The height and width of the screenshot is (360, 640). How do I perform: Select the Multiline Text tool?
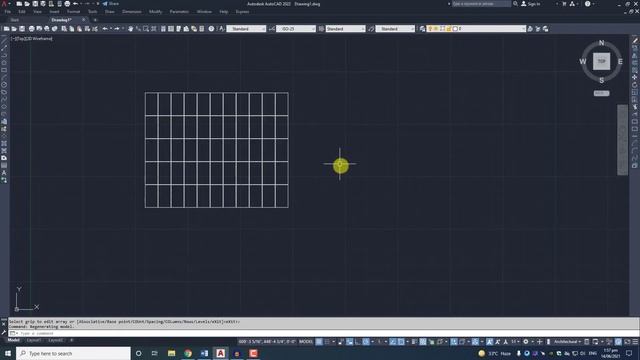point(4,173)
